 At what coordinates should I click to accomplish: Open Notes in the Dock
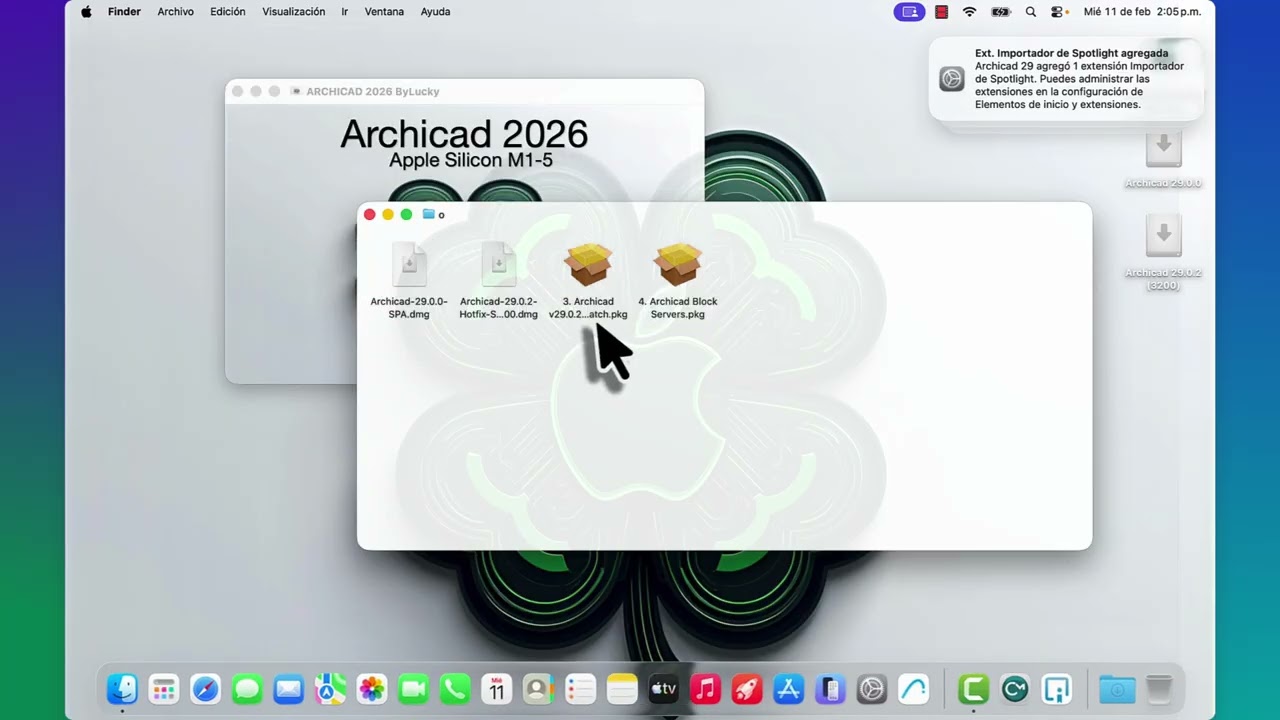click(622, 689)
